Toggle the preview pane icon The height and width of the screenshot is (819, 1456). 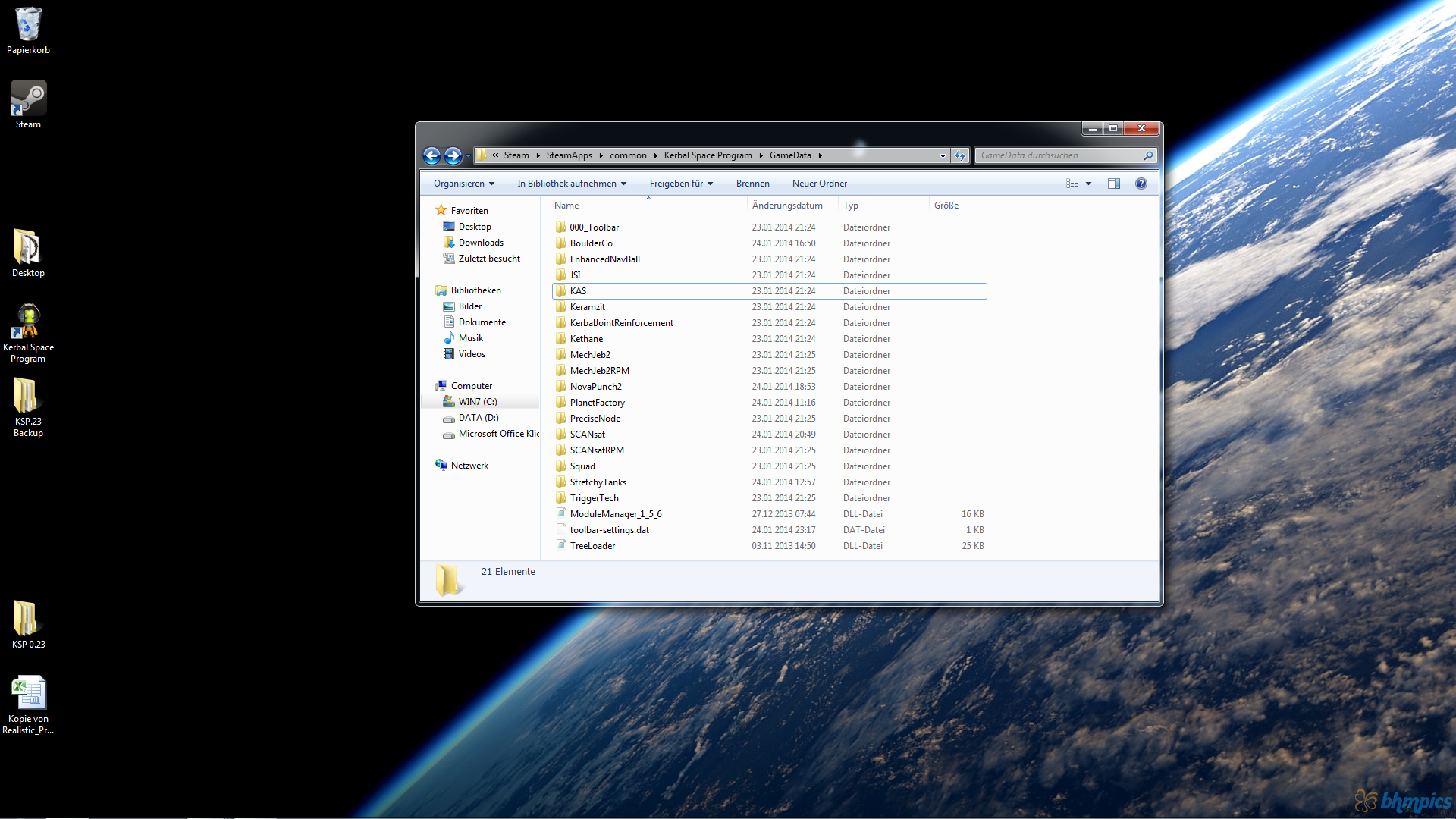click(x=1114, y=184)
